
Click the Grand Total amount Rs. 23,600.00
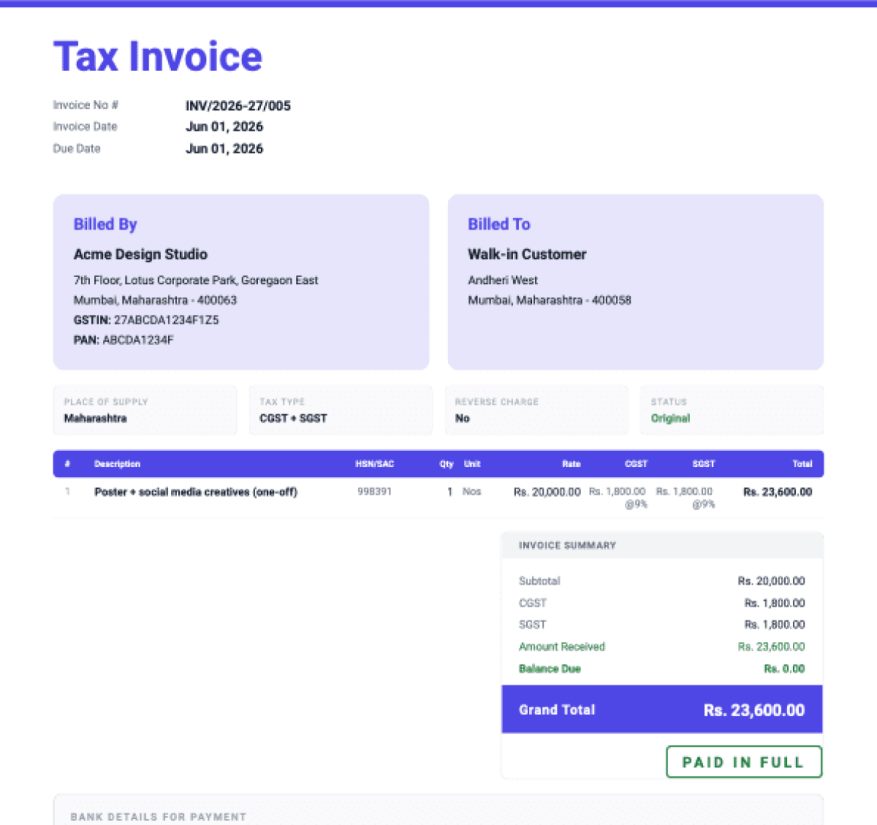(x=754, y=710)
